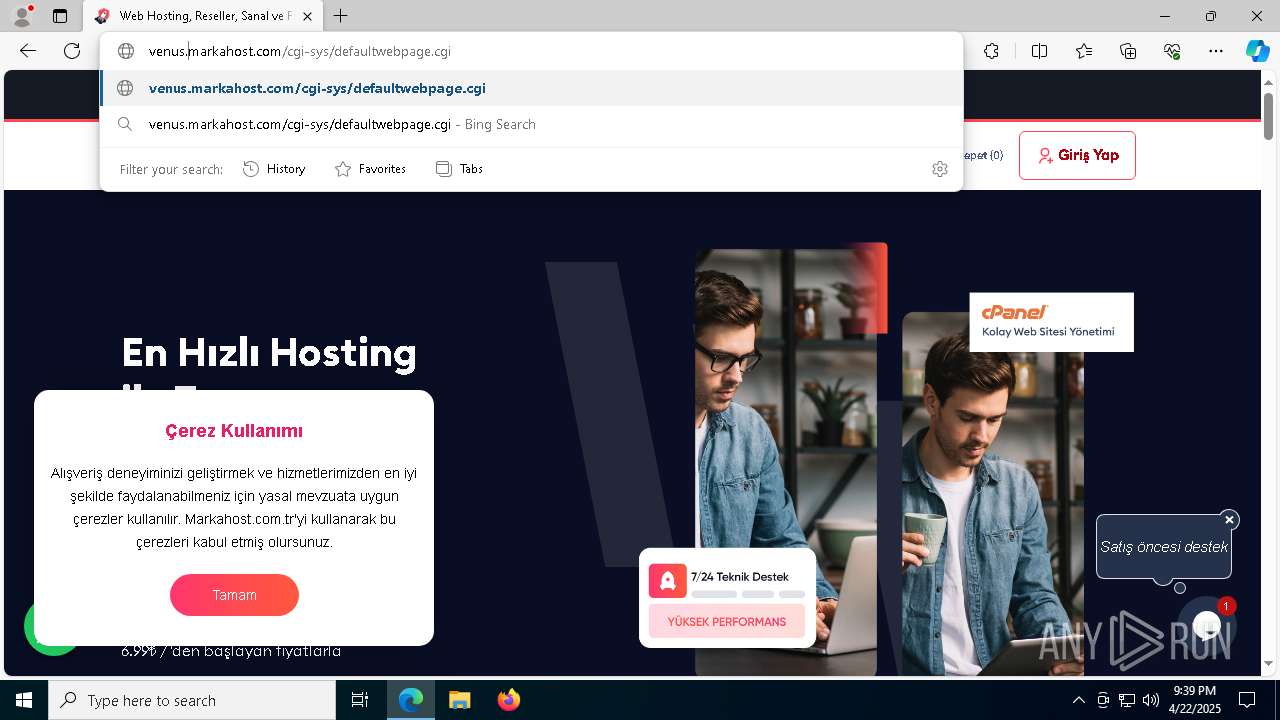Click the Çerez Kullanımı heading
1280x720 pixels.
234,431
